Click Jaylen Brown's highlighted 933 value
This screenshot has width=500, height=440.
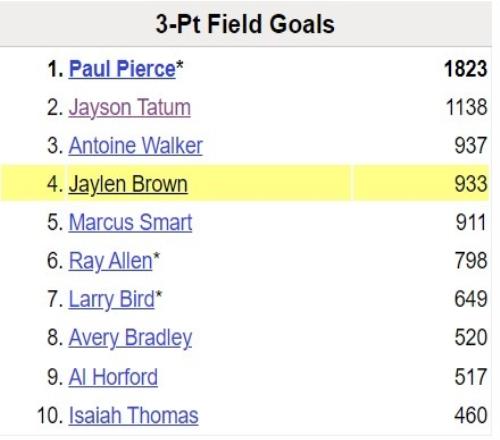pyautogui.click(x=471, y=184)
